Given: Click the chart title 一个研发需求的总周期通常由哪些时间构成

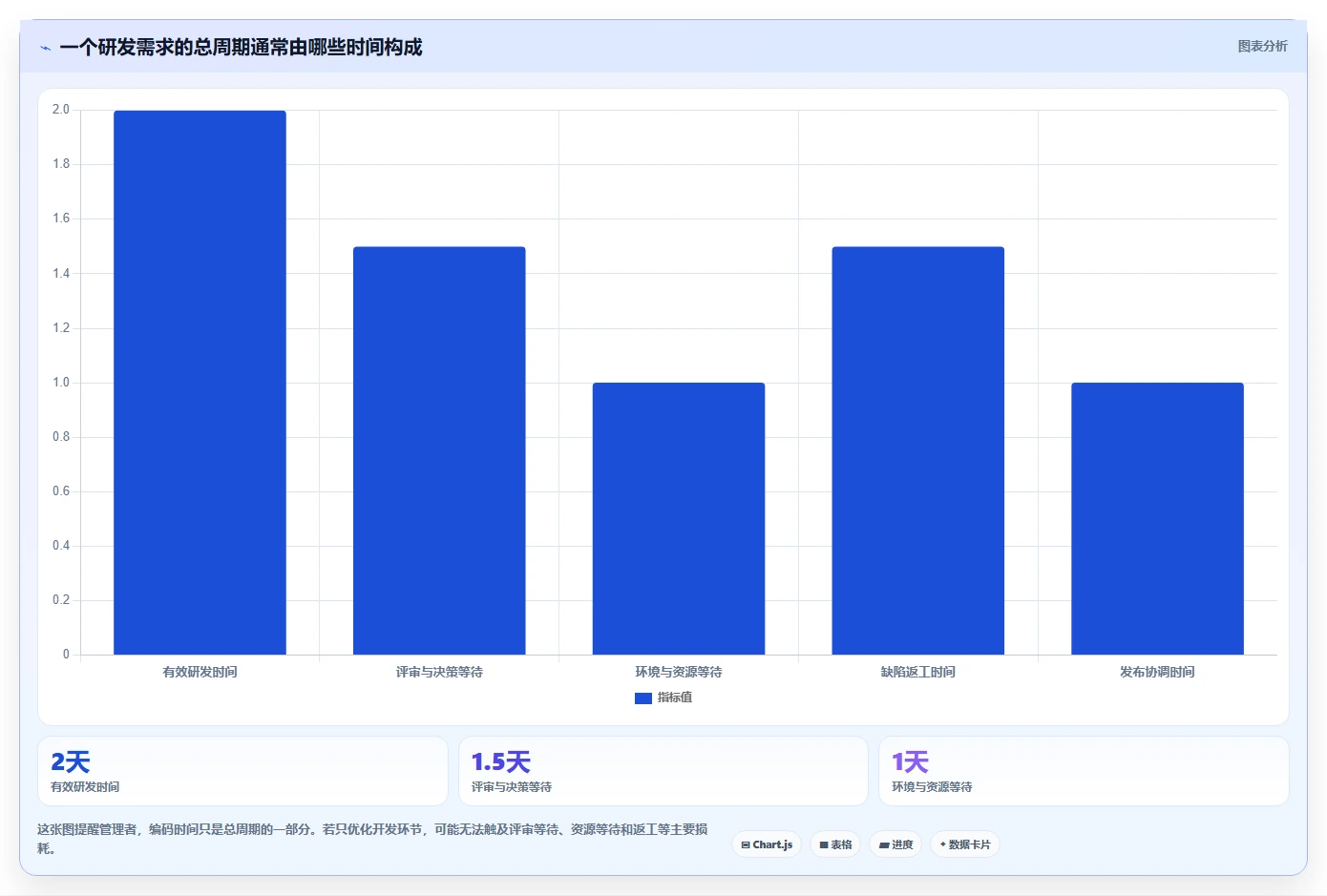Looking at the screenshot, I should pos(241,47).
